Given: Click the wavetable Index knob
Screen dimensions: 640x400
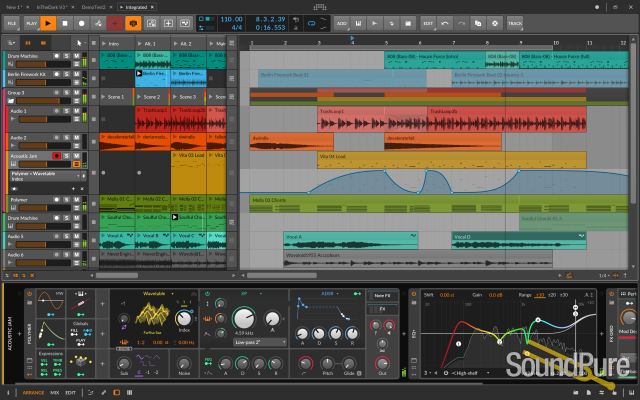Looking at the screenshot, I should [184, 318].
